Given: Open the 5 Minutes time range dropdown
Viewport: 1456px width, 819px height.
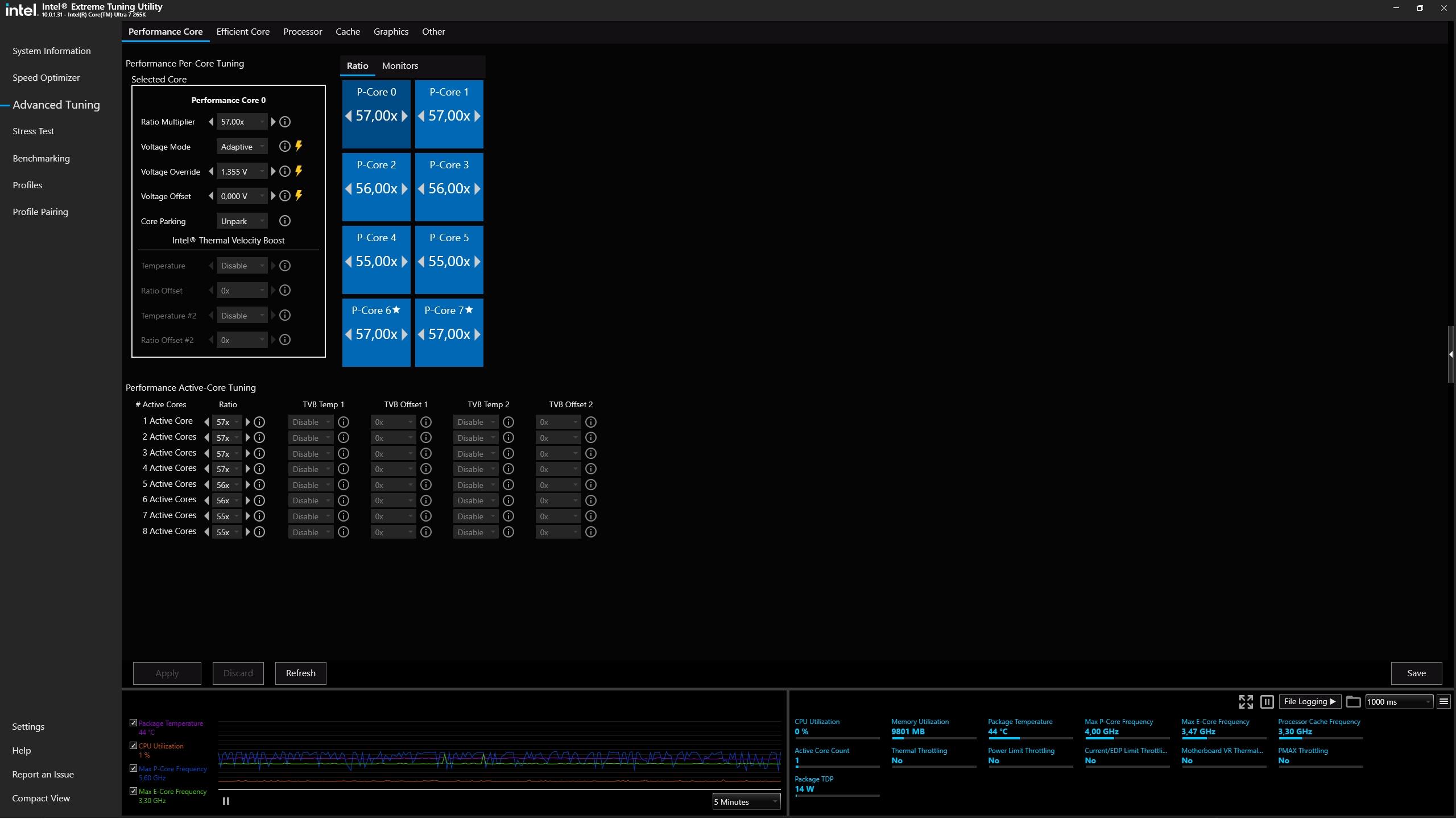Looking at the screenshot, I should point(746,802).
